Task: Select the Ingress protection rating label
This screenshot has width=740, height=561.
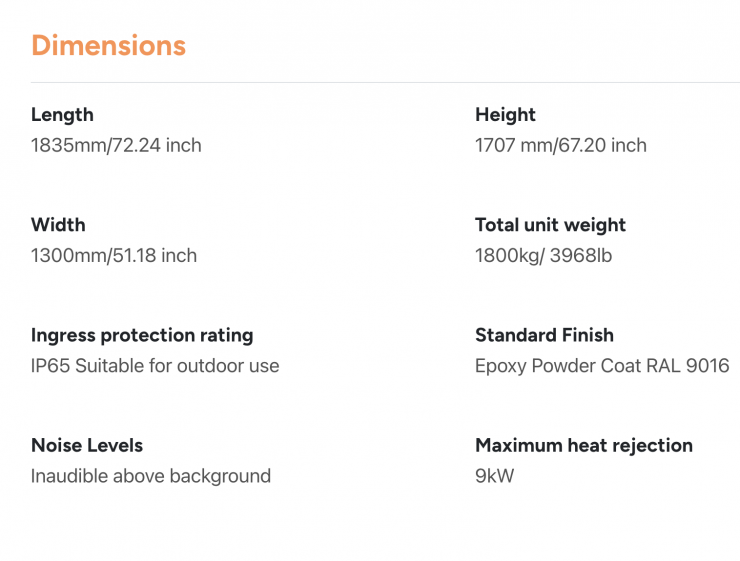Action: [142, 335]
